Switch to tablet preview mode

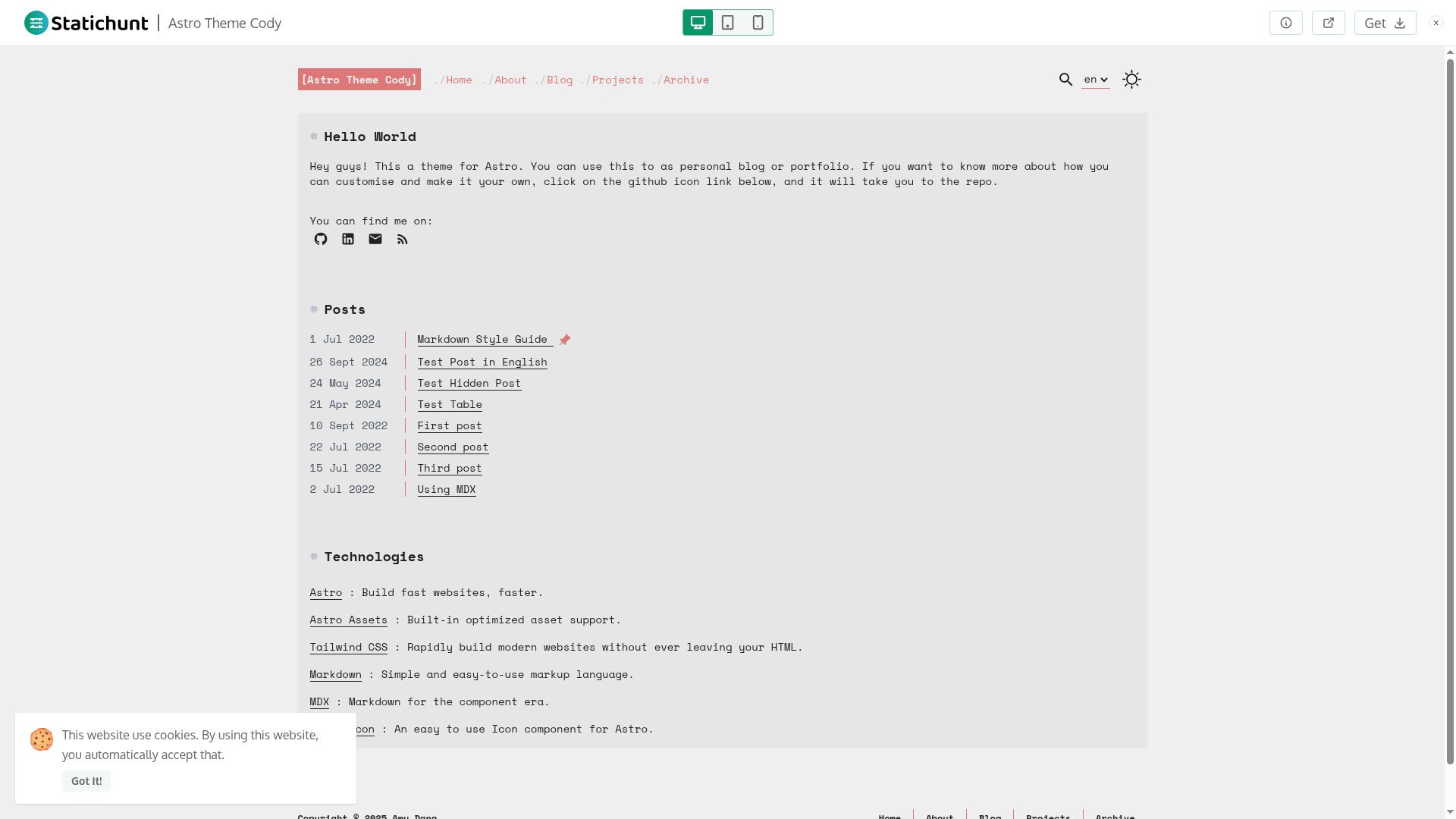pyautogui.click(x=728, y=23)
